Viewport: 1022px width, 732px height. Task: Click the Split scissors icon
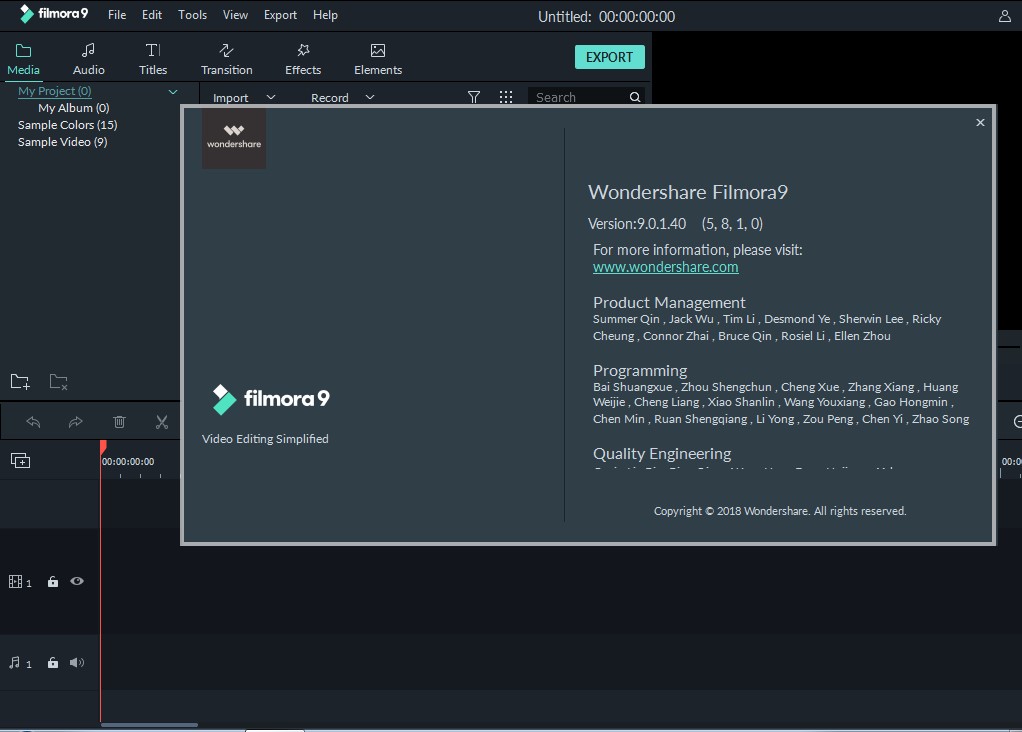coord(162,422)
